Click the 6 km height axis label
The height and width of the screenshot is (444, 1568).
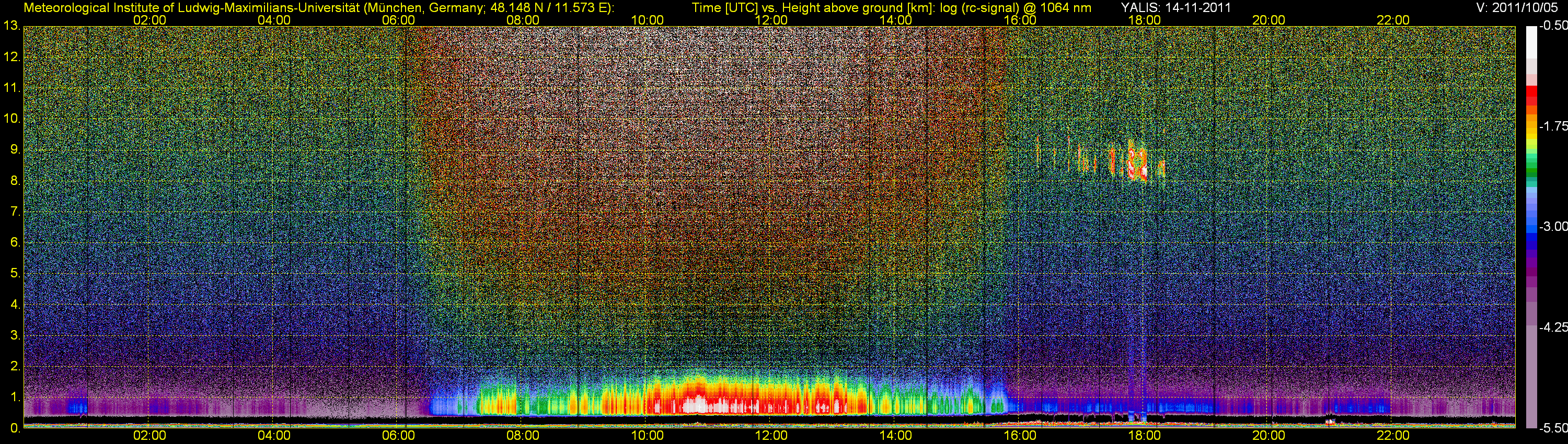point(15,243)
